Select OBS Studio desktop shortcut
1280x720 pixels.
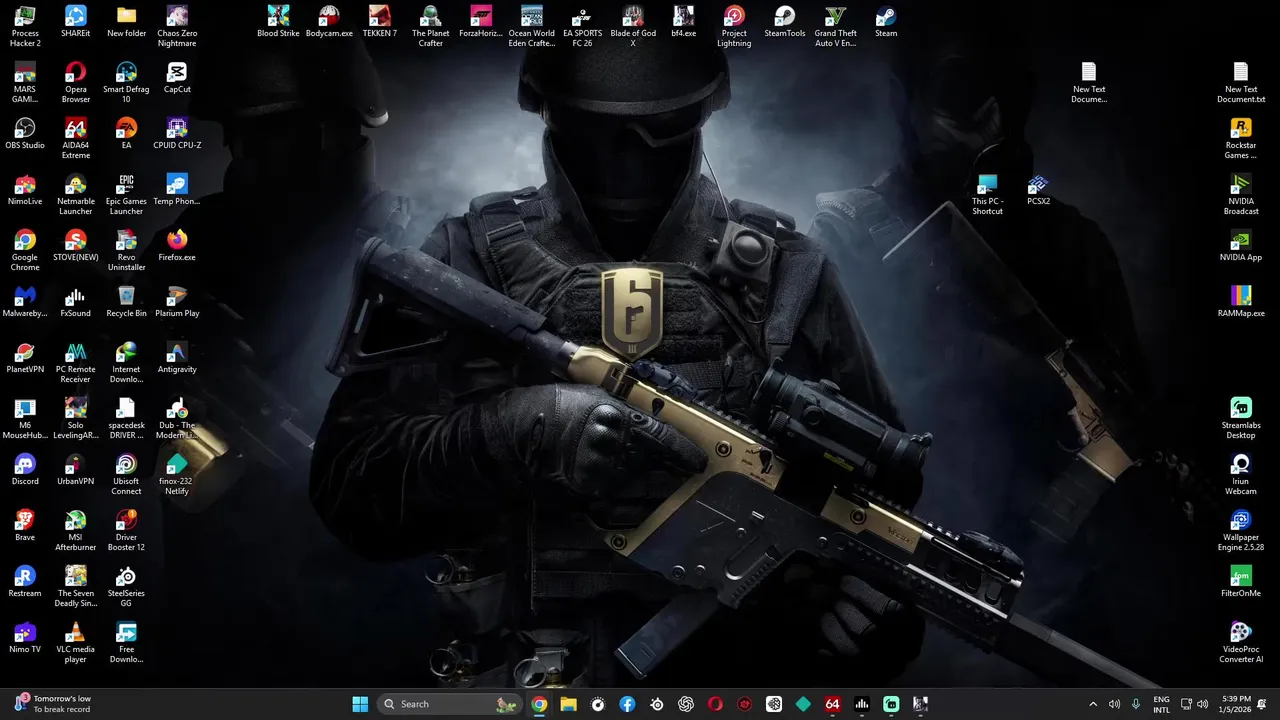(25, 133)
